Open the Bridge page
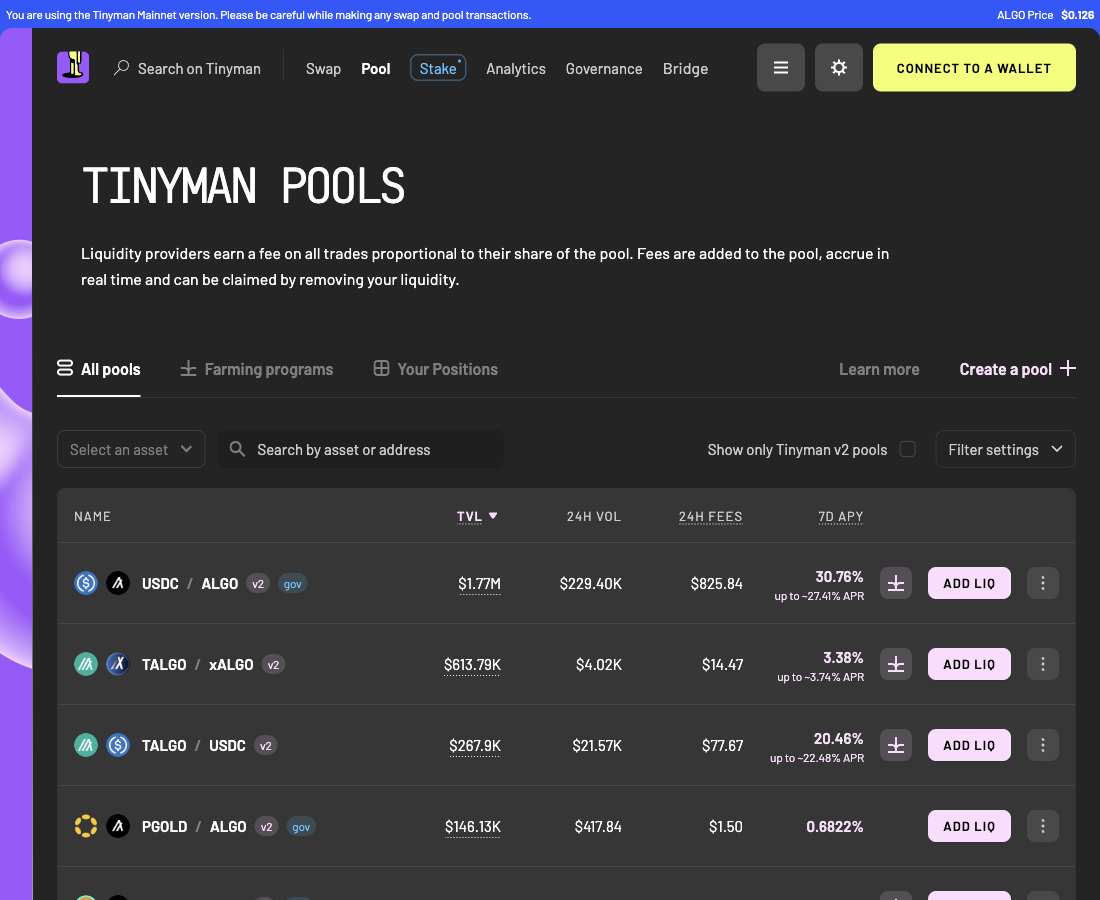 [685, 69]
